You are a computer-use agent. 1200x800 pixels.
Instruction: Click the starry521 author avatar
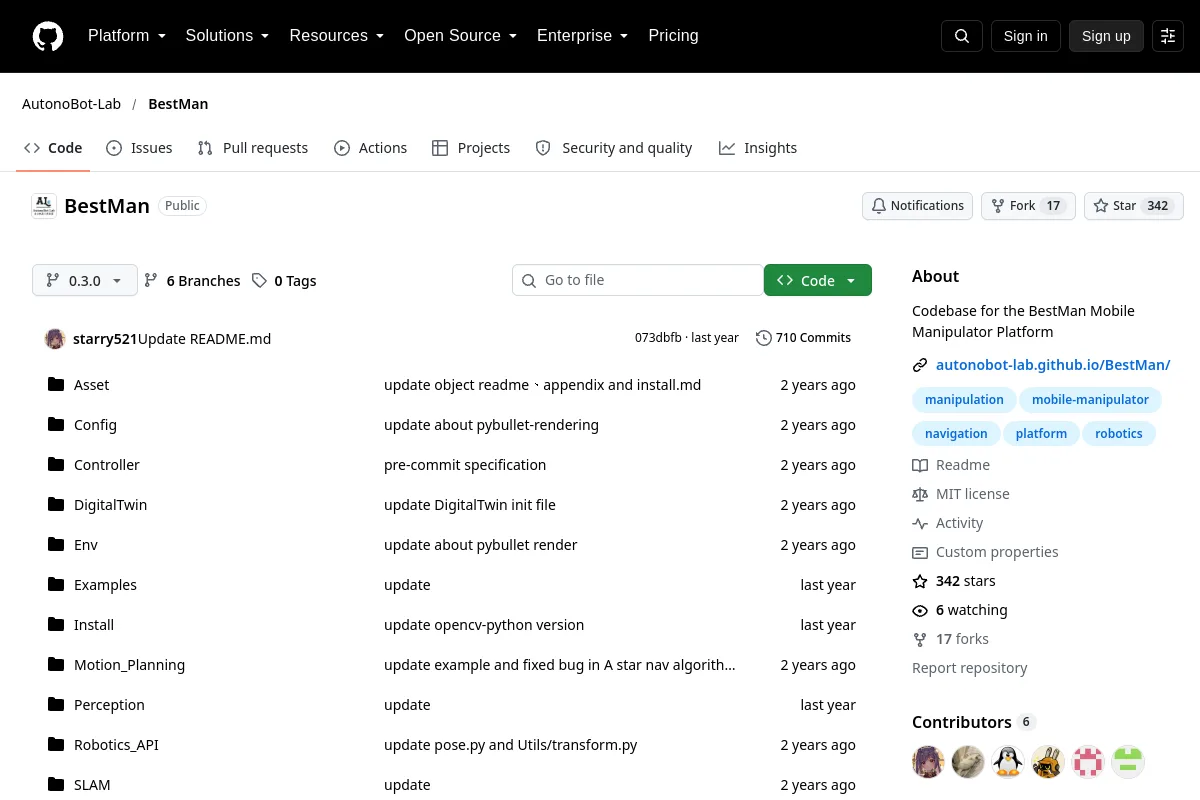coord(55,338)
